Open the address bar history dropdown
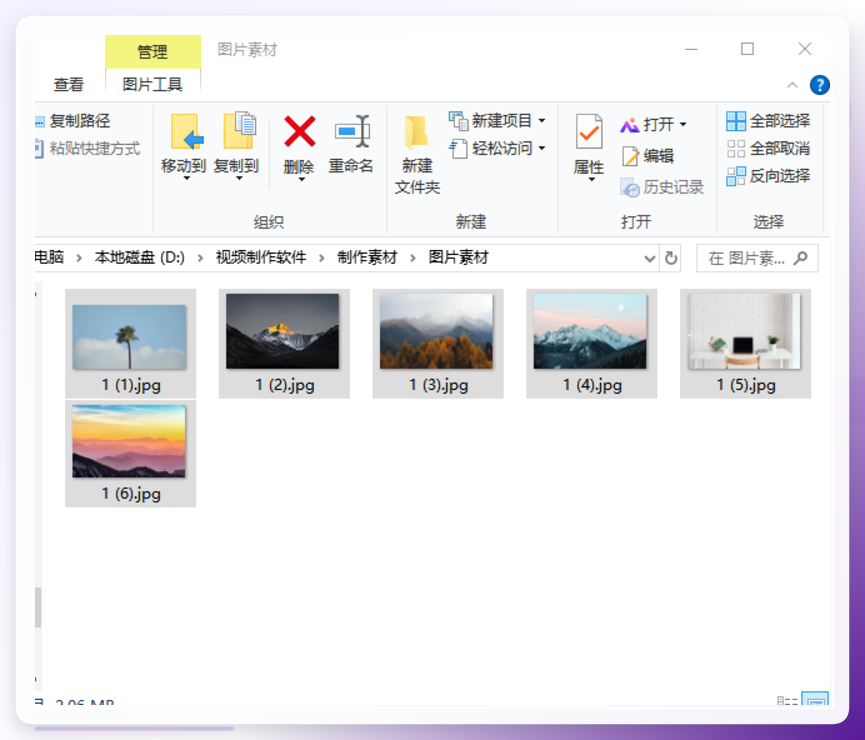The width and height of the screenshot is (865, 740). coord(650,258)
